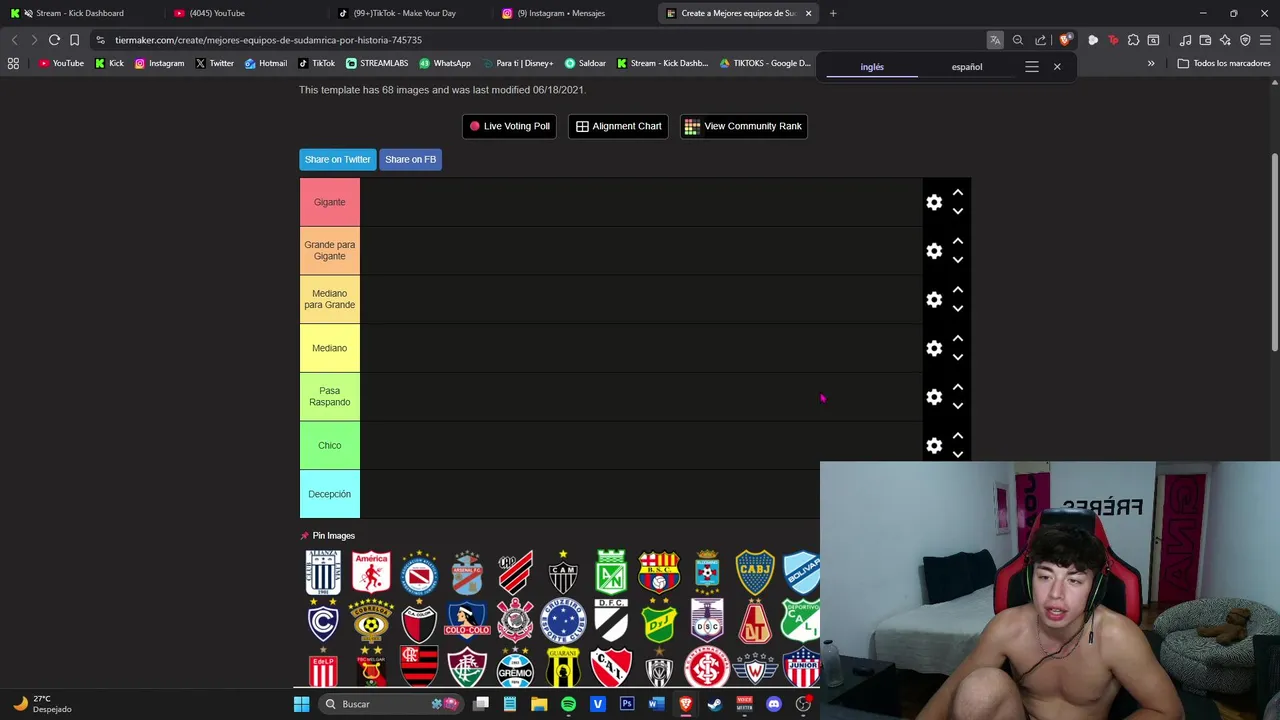Select español in translate popup

(x=967, y=67)
